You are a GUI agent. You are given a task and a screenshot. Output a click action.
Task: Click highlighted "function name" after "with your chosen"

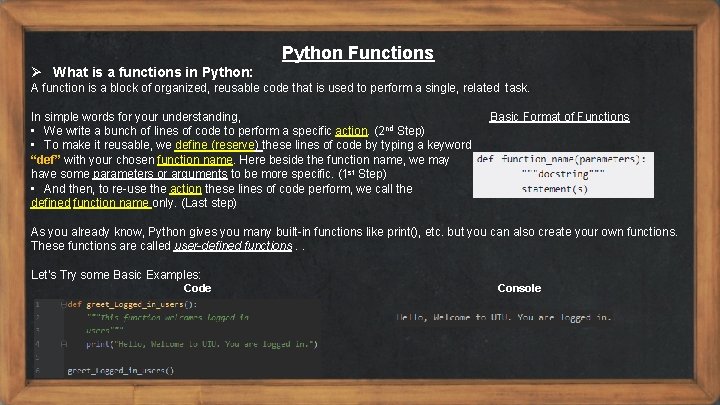click(x=195, y=160)
